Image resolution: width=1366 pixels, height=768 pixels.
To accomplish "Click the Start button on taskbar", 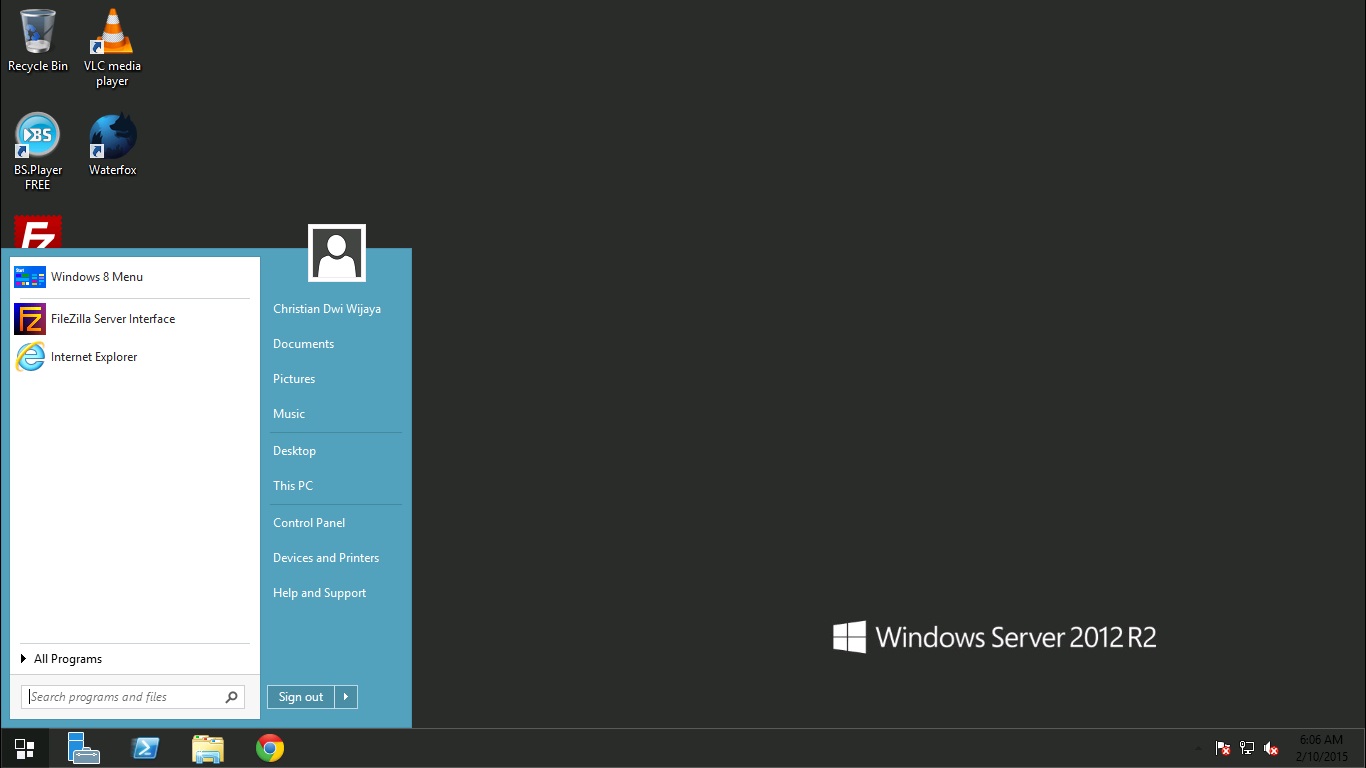I will [x=25, y=749].
